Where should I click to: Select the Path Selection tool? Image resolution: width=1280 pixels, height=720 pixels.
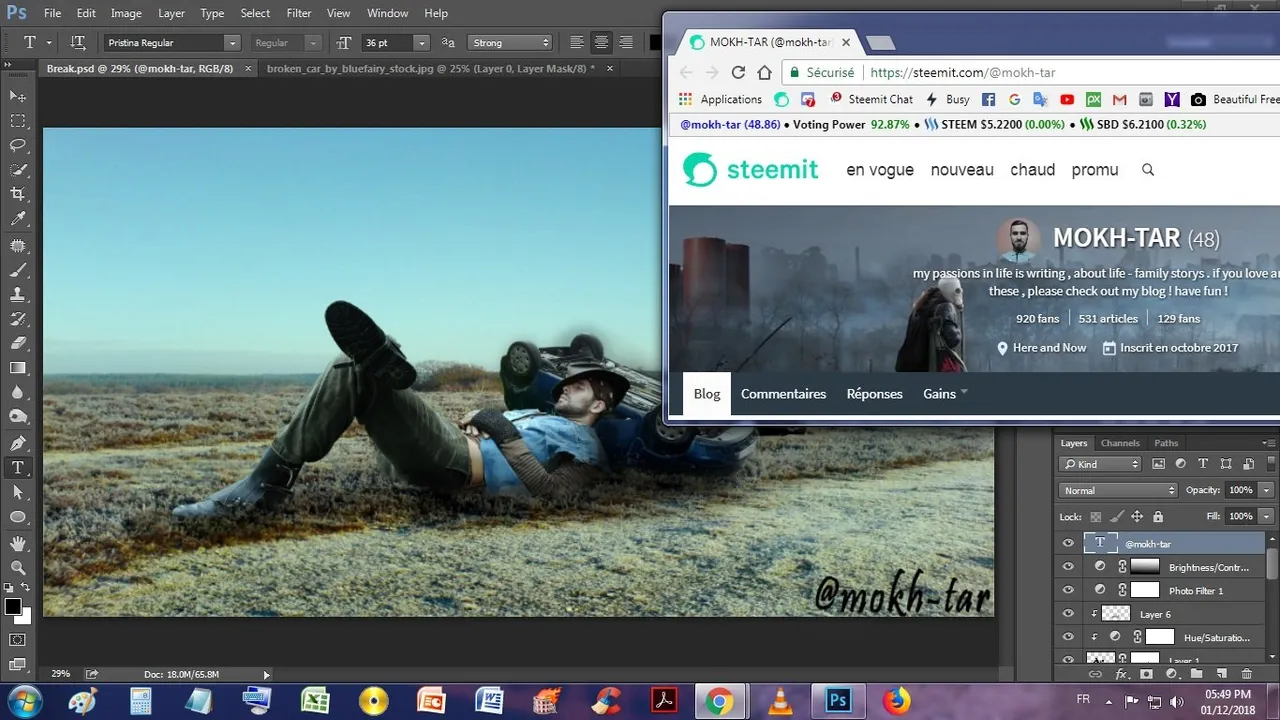click(18, 492)
